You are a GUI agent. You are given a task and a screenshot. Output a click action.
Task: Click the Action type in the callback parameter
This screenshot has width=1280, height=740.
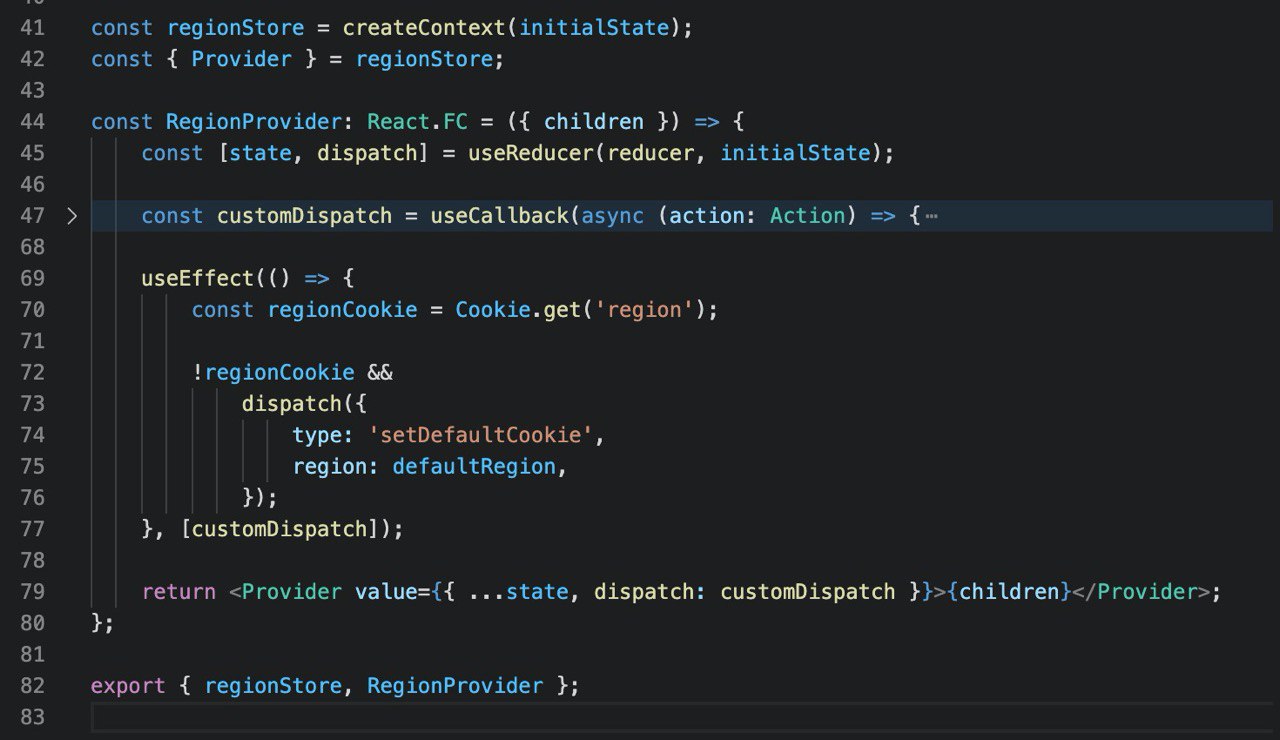807,216
